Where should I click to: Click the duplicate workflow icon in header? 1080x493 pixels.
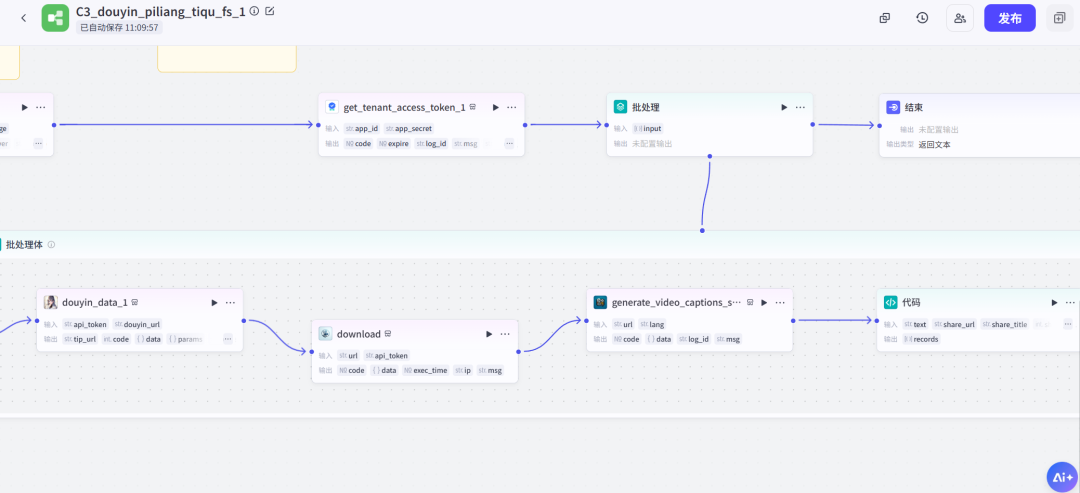pos(885,19)
